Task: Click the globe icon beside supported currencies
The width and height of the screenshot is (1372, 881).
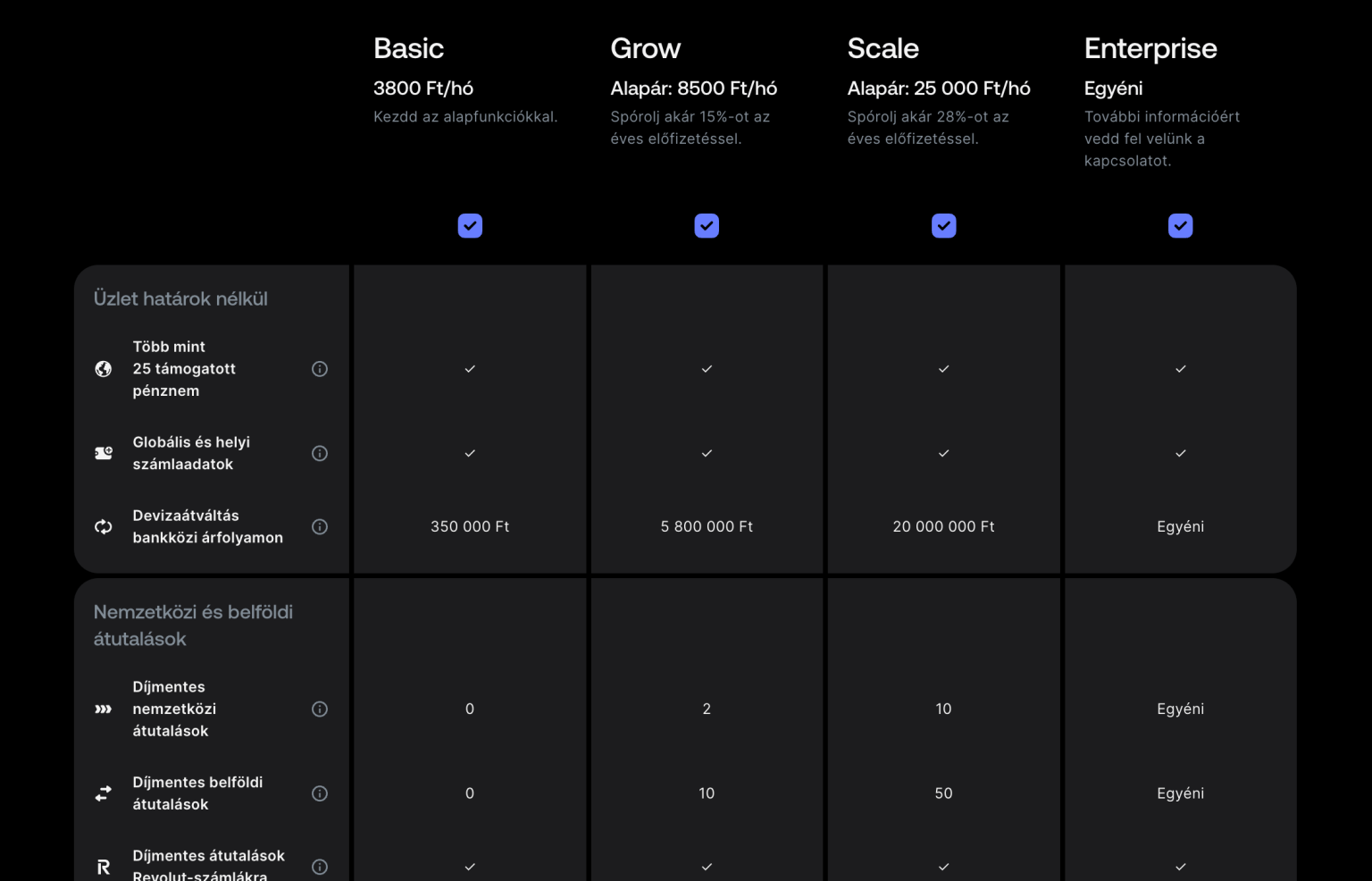Action: 104,369
